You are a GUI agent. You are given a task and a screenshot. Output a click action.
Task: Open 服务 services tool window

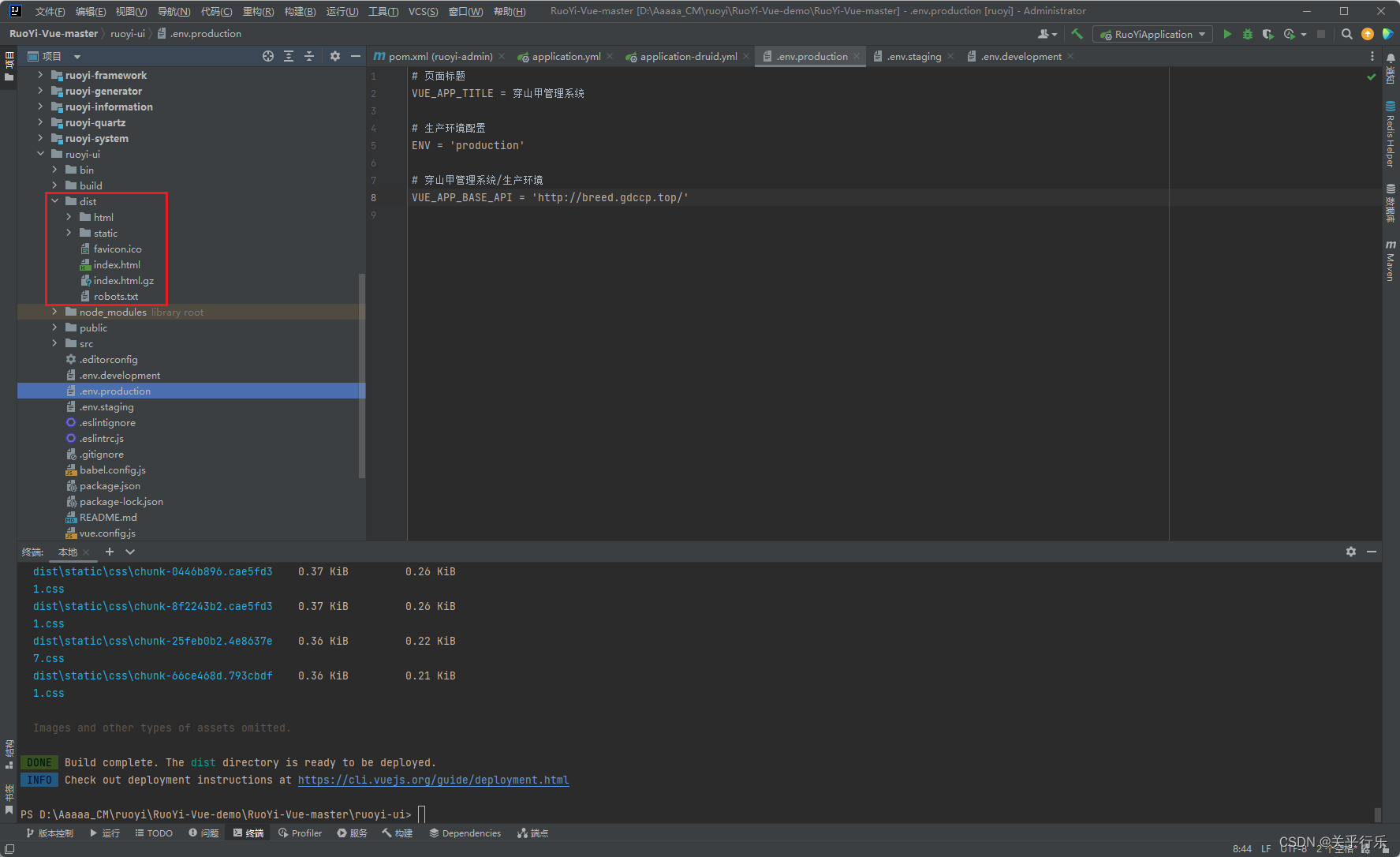pos(352,833)
